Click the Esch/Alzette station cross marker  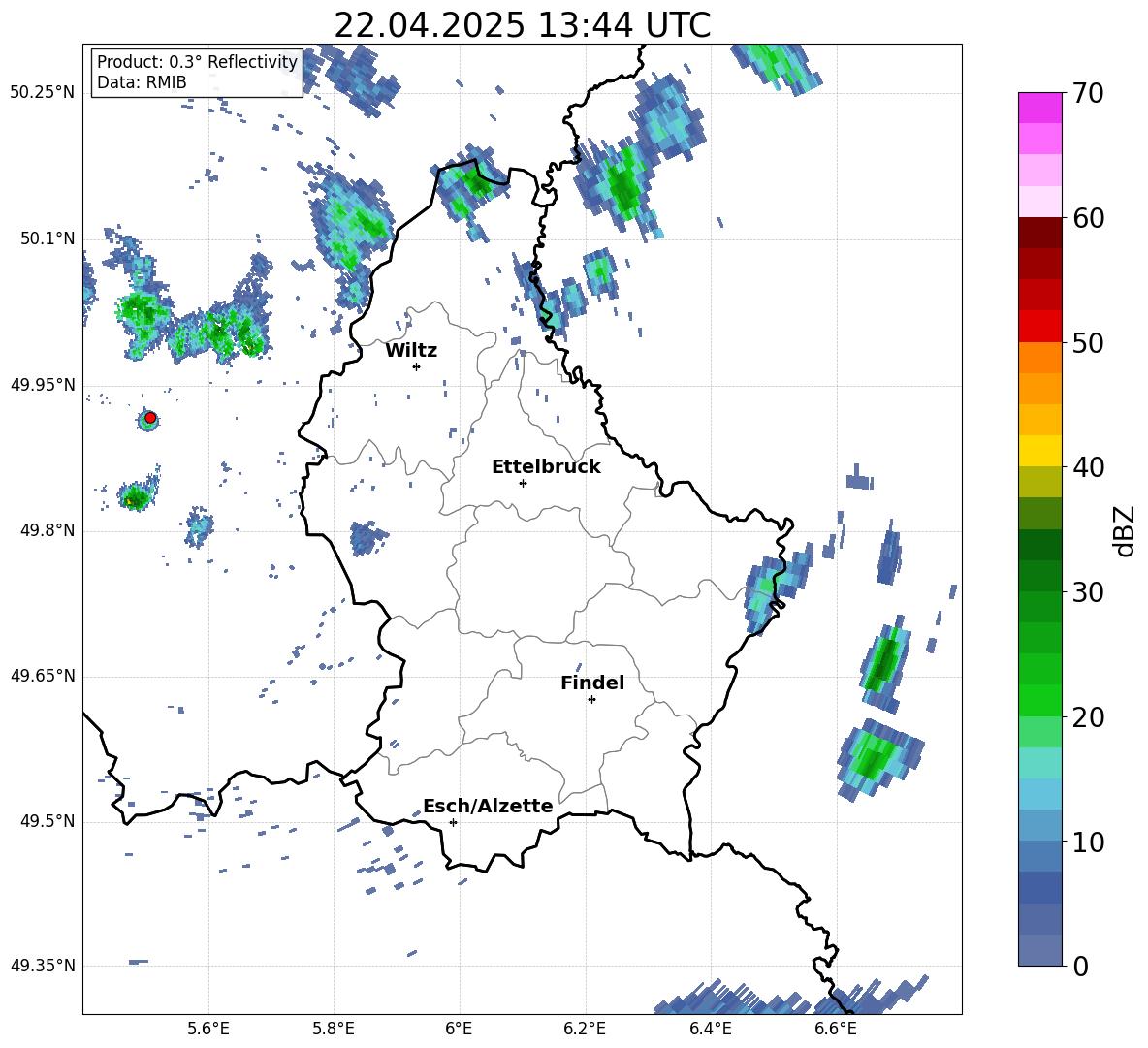tap(453, 822)
